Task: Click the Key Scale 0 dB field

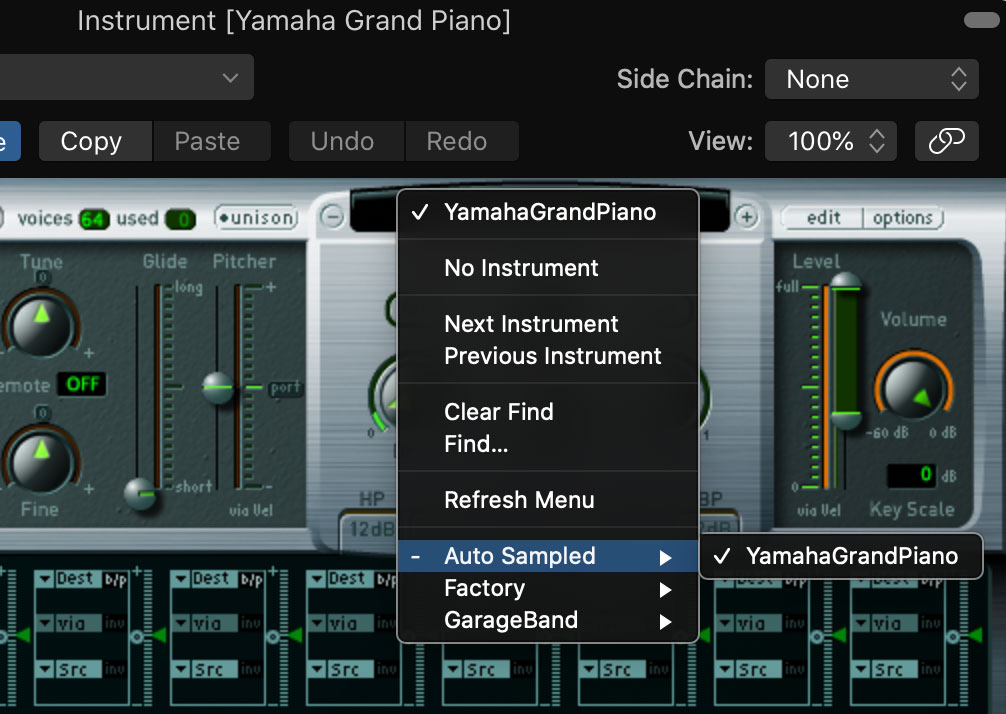Action: pos(911,475)
